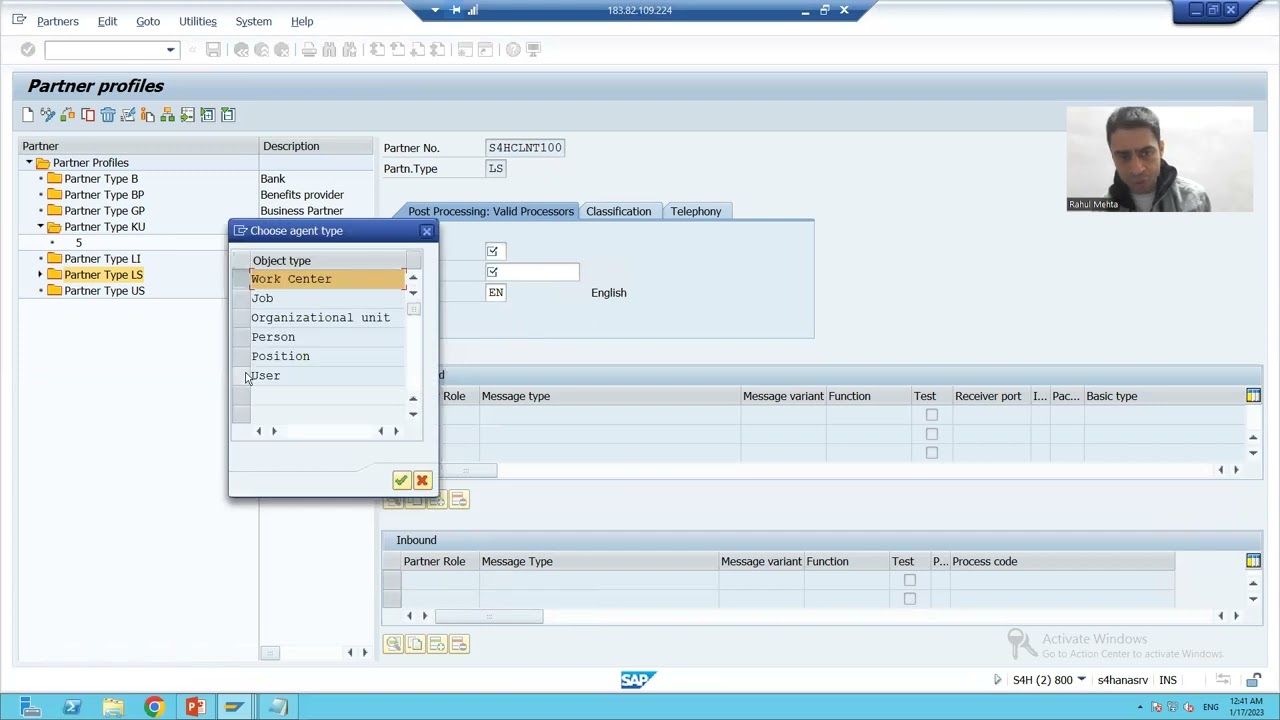Click the Expand subtree toolbar icon

click(x=208, y=115)
